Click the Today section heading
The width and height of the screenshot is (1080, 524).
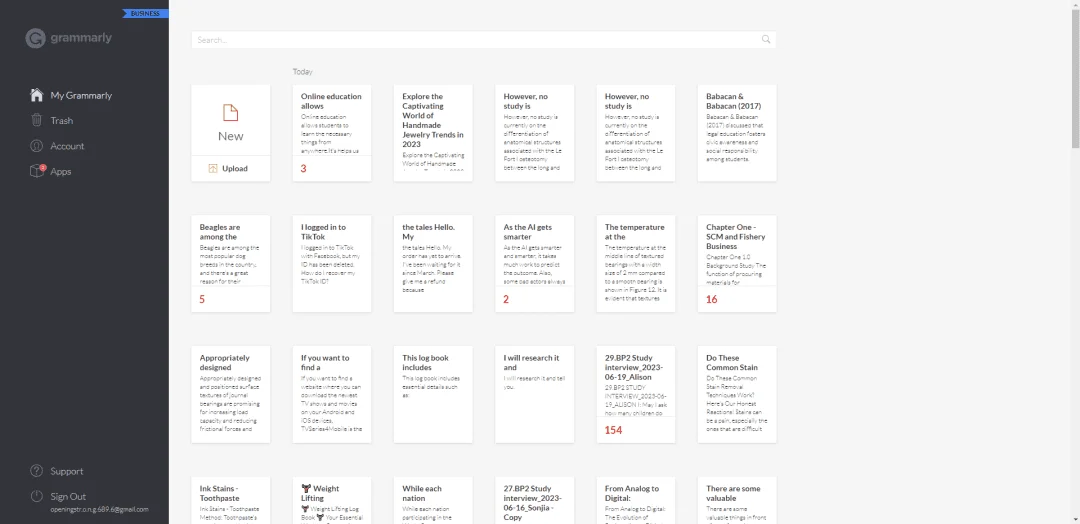tap(302, 72)
